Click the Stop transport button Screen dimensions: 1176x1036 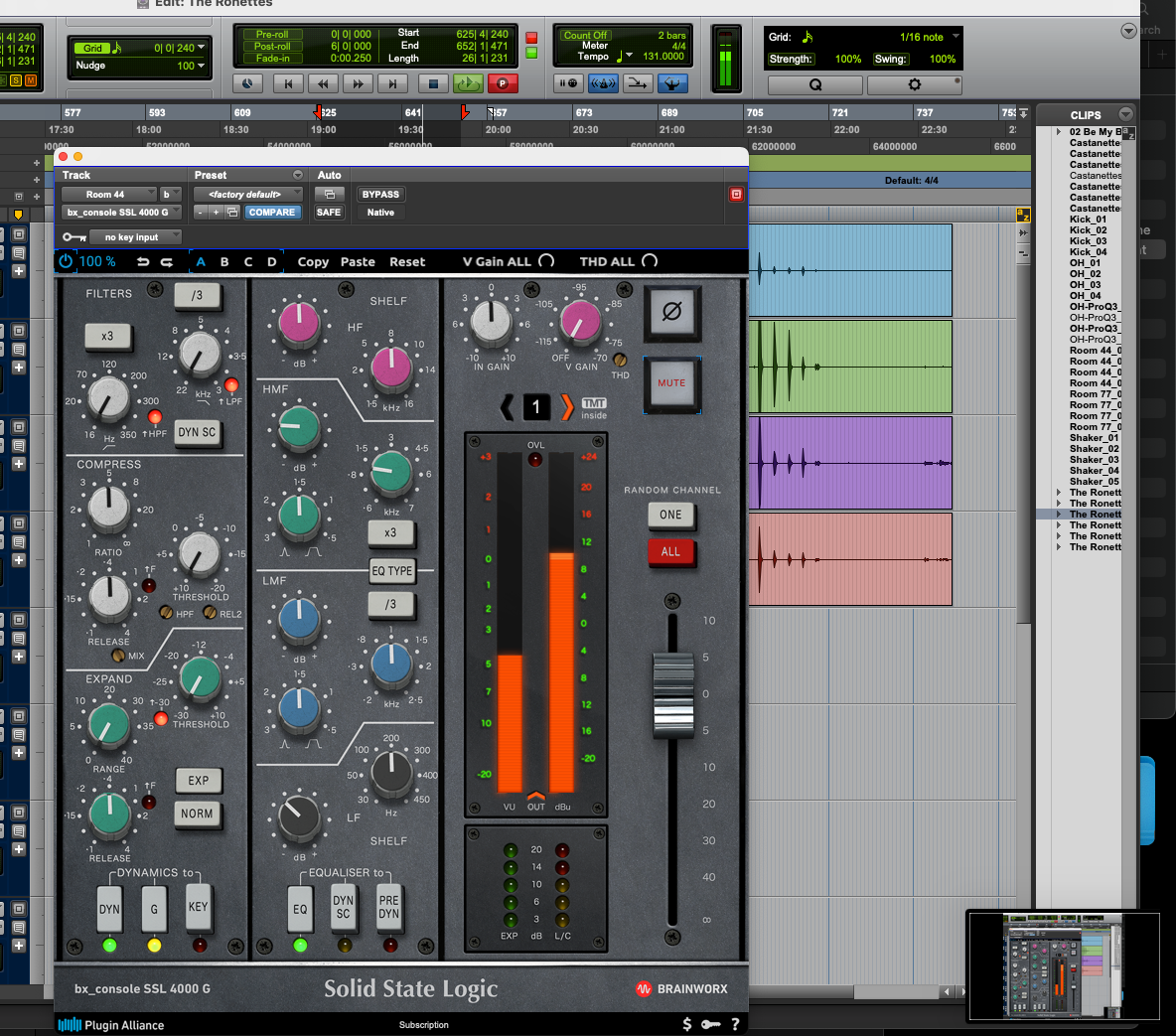432,84
